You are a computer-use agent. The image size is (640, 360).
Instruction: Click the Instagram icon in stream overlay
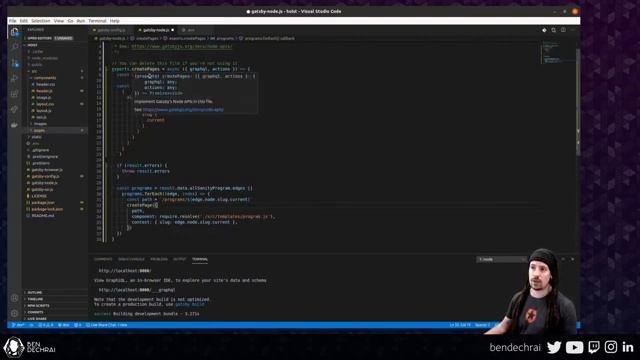coord(611,347)
